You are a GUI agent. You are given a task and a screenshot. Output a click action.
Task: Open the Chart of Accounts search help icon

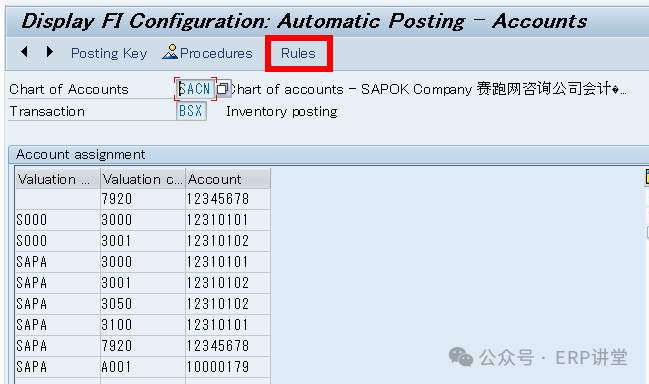point(223,89)
